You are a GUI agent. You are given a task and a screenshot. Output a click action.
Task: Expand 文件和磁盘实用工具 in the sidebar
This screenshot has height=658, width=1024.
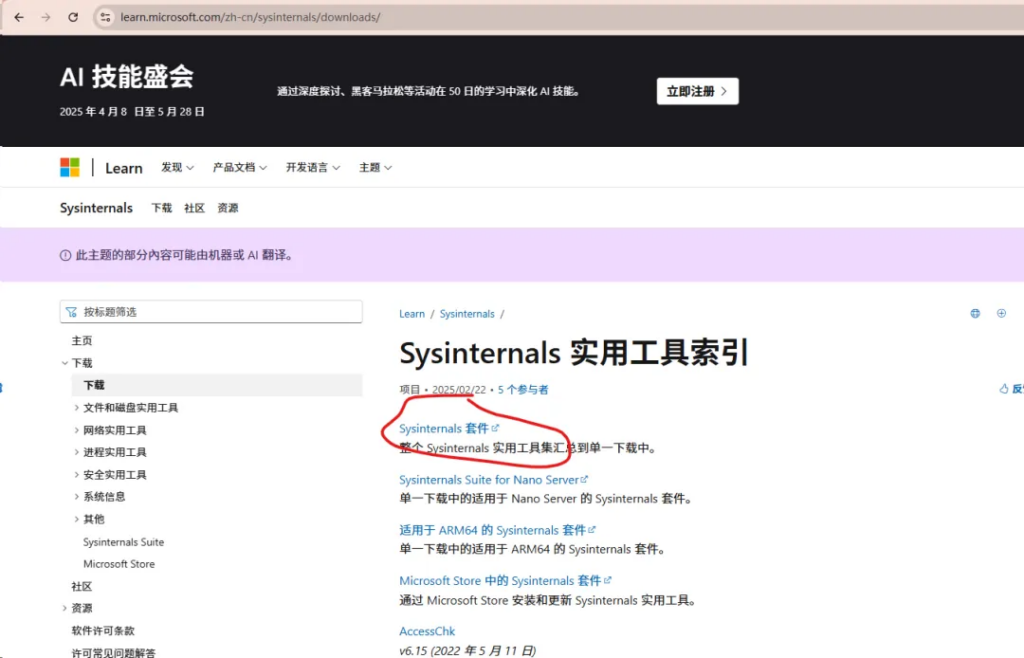[76, 408]
